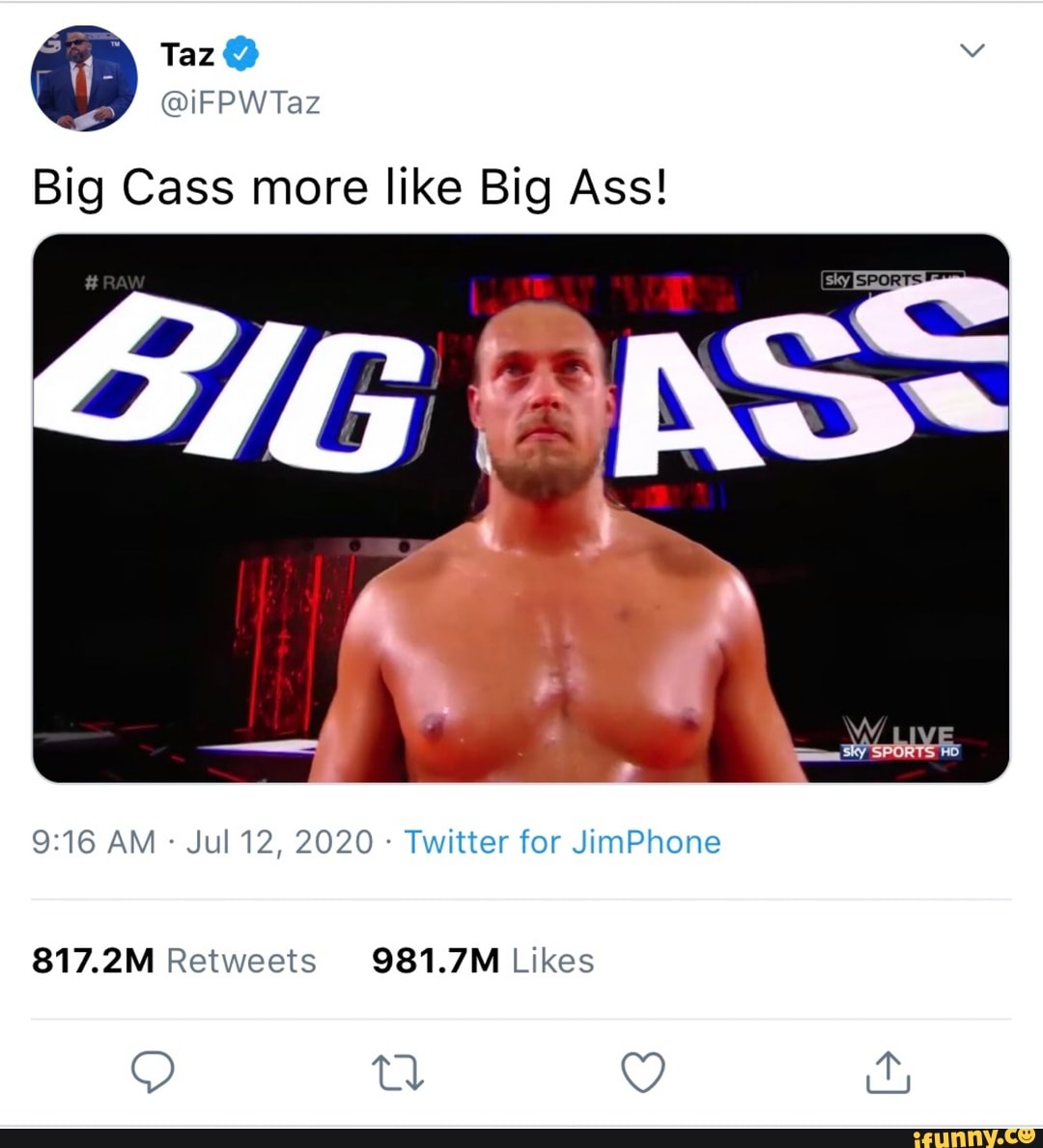
Task: Retweet this post using the arrows icon
Action: coord(397,1072)
